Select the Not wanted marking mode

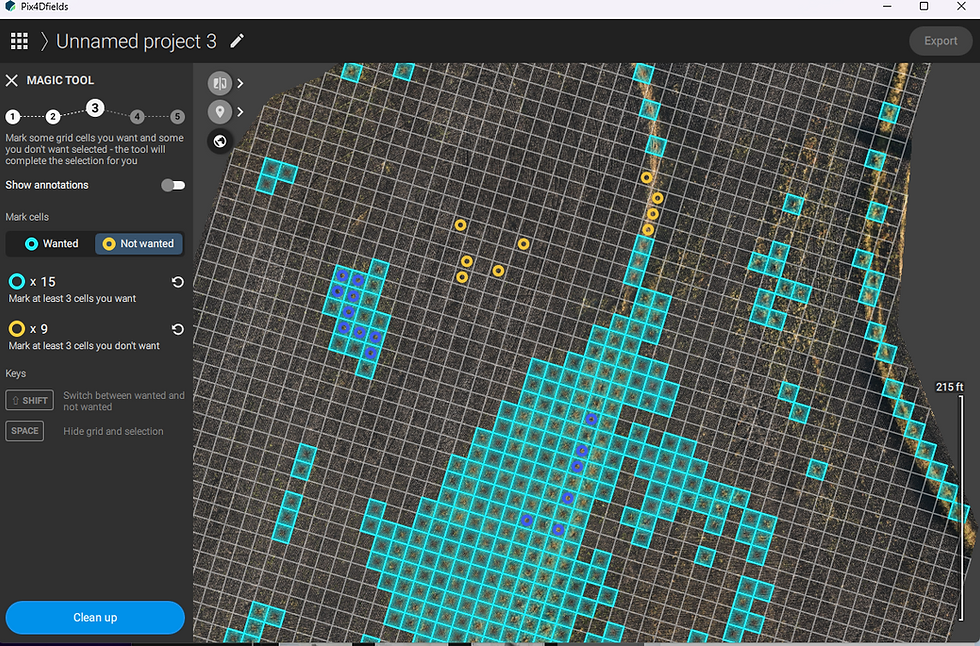tap(139, 244)
